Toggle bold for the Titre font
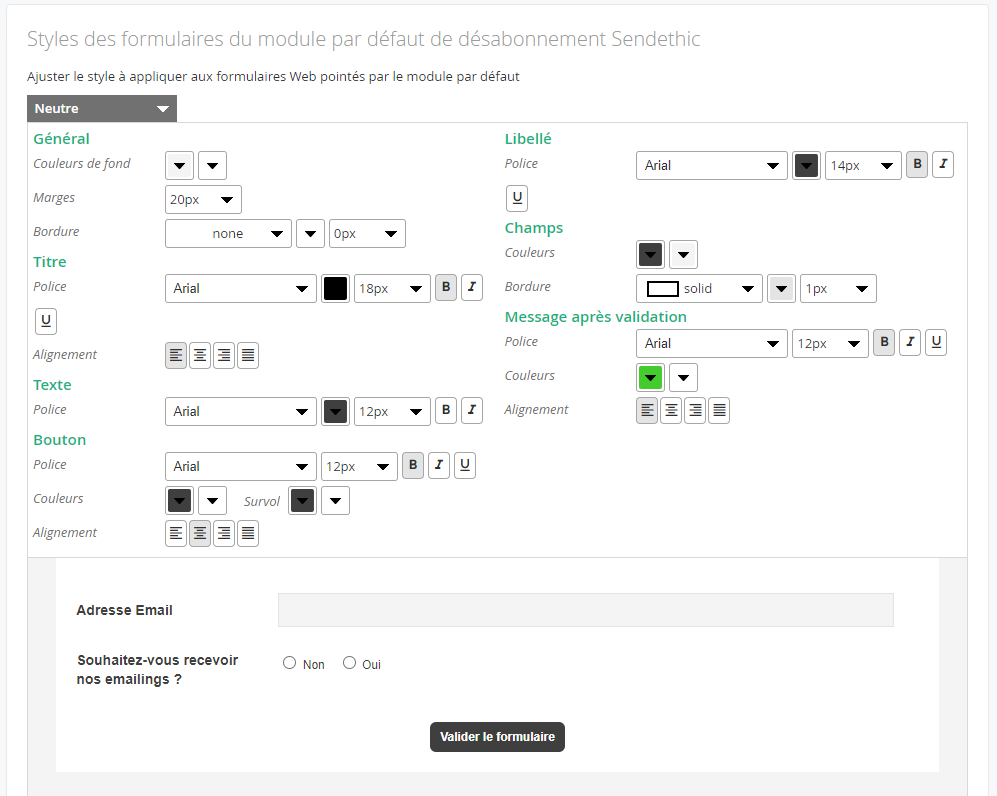Image resolution: width=997 pixels, height=796 pixels. [446, 287]
